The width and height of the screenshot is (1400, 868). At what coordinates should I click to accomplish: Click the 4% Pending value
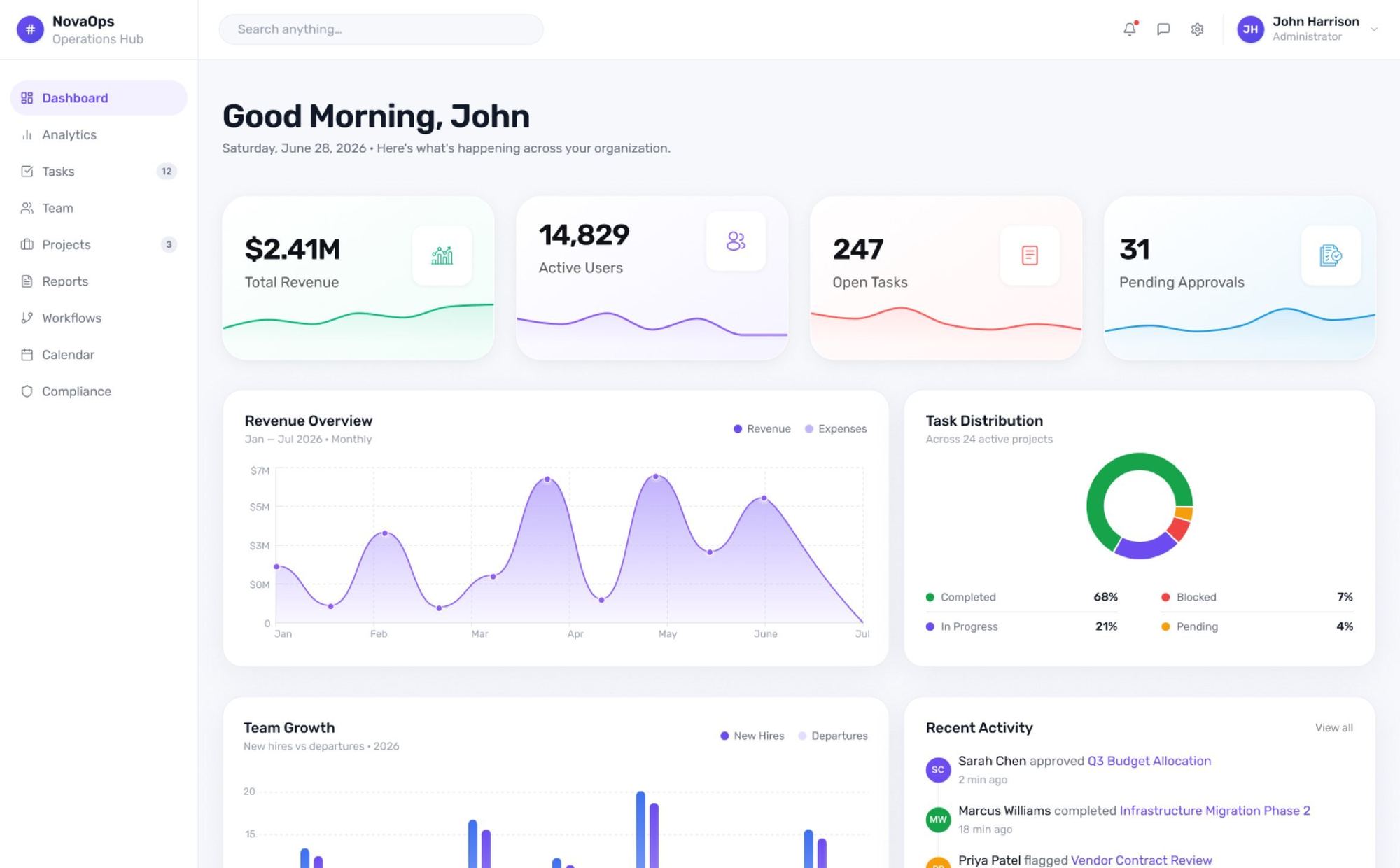click(1345, 626)
